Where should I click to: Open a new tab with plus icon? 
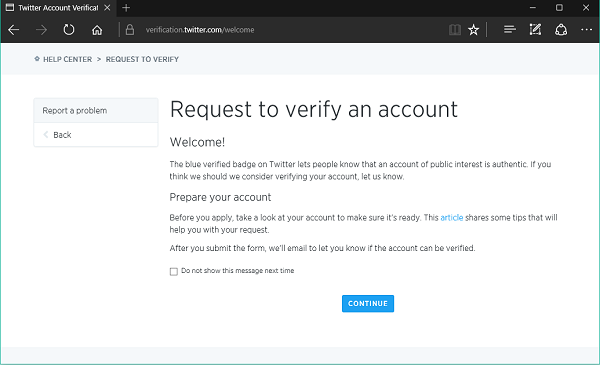tap(126, 8)
